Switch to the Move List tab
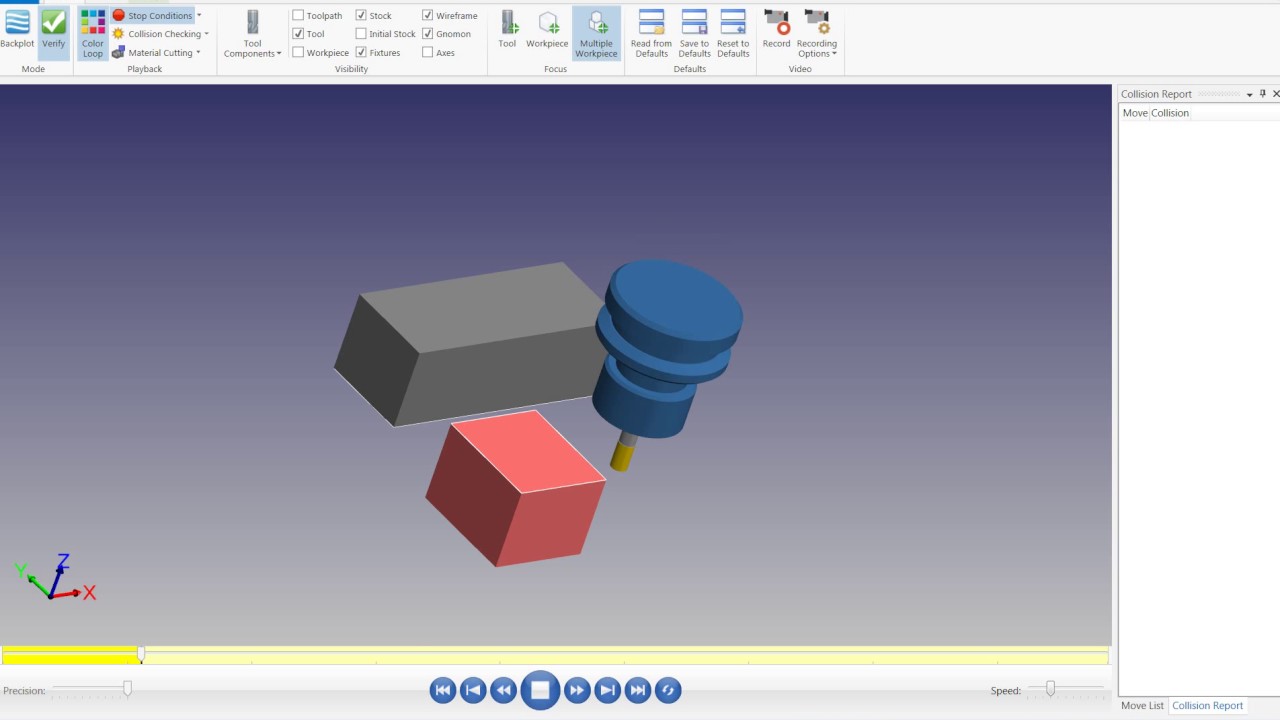1280x720 pixels. 1142,706
